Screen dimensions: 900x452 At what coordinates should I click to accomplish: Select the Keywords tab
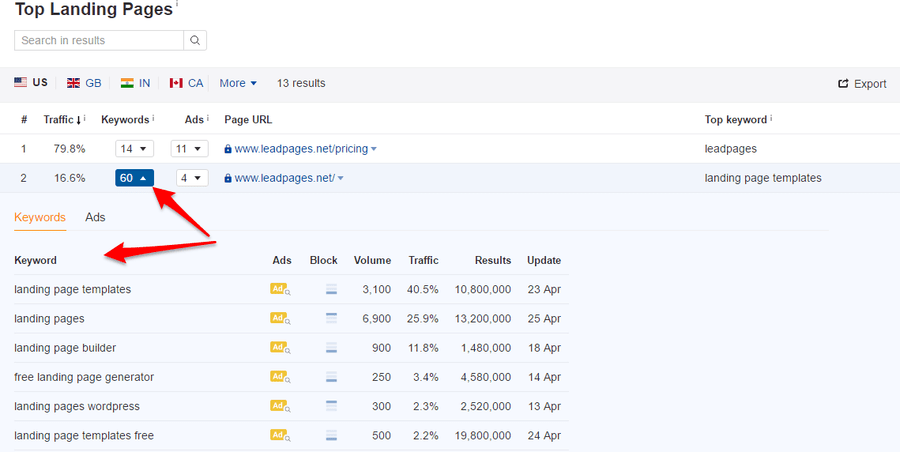click(x=40, y=217)
